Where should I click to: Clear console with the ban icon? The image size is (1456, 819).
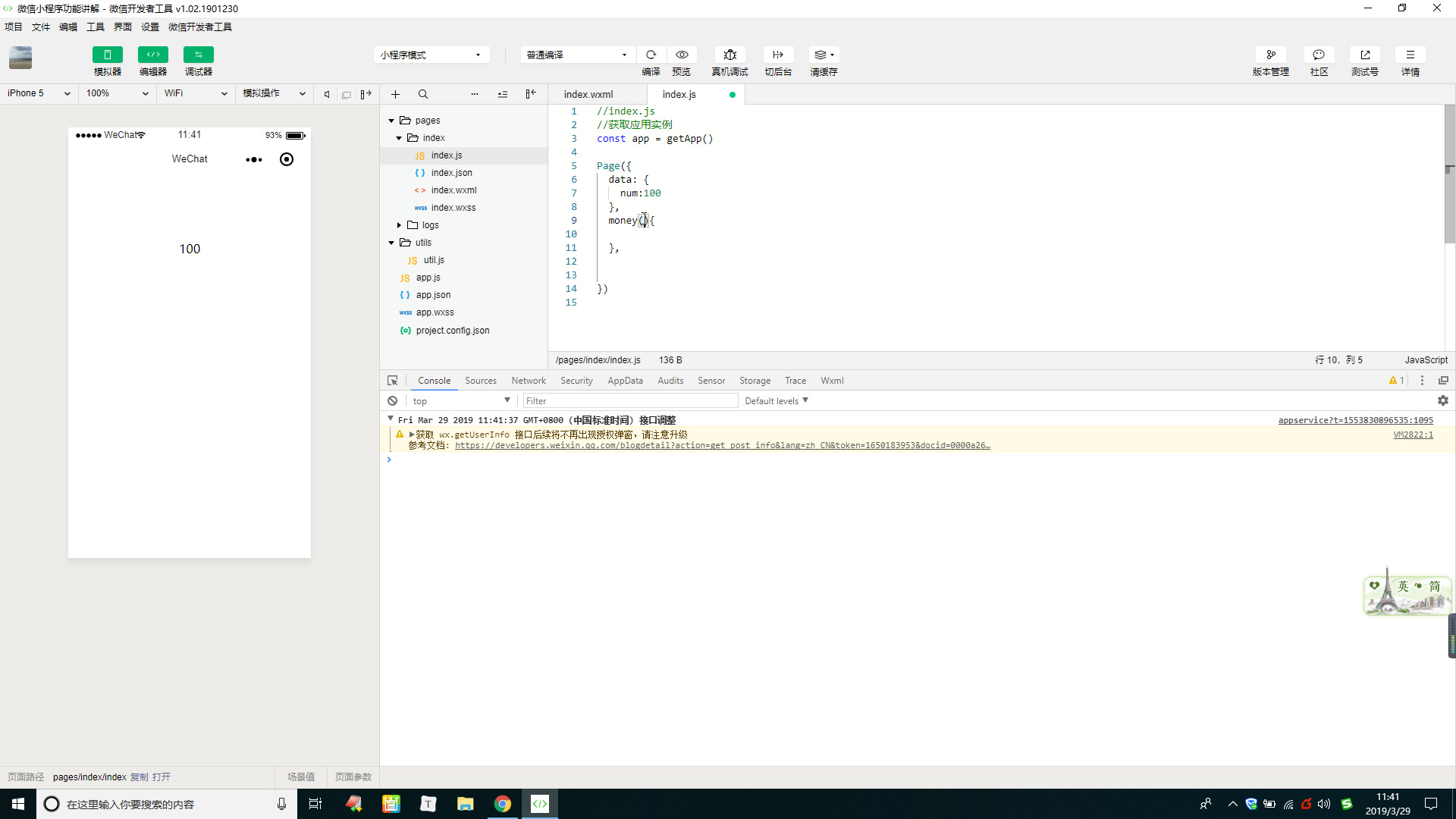(x=392, y=400)
